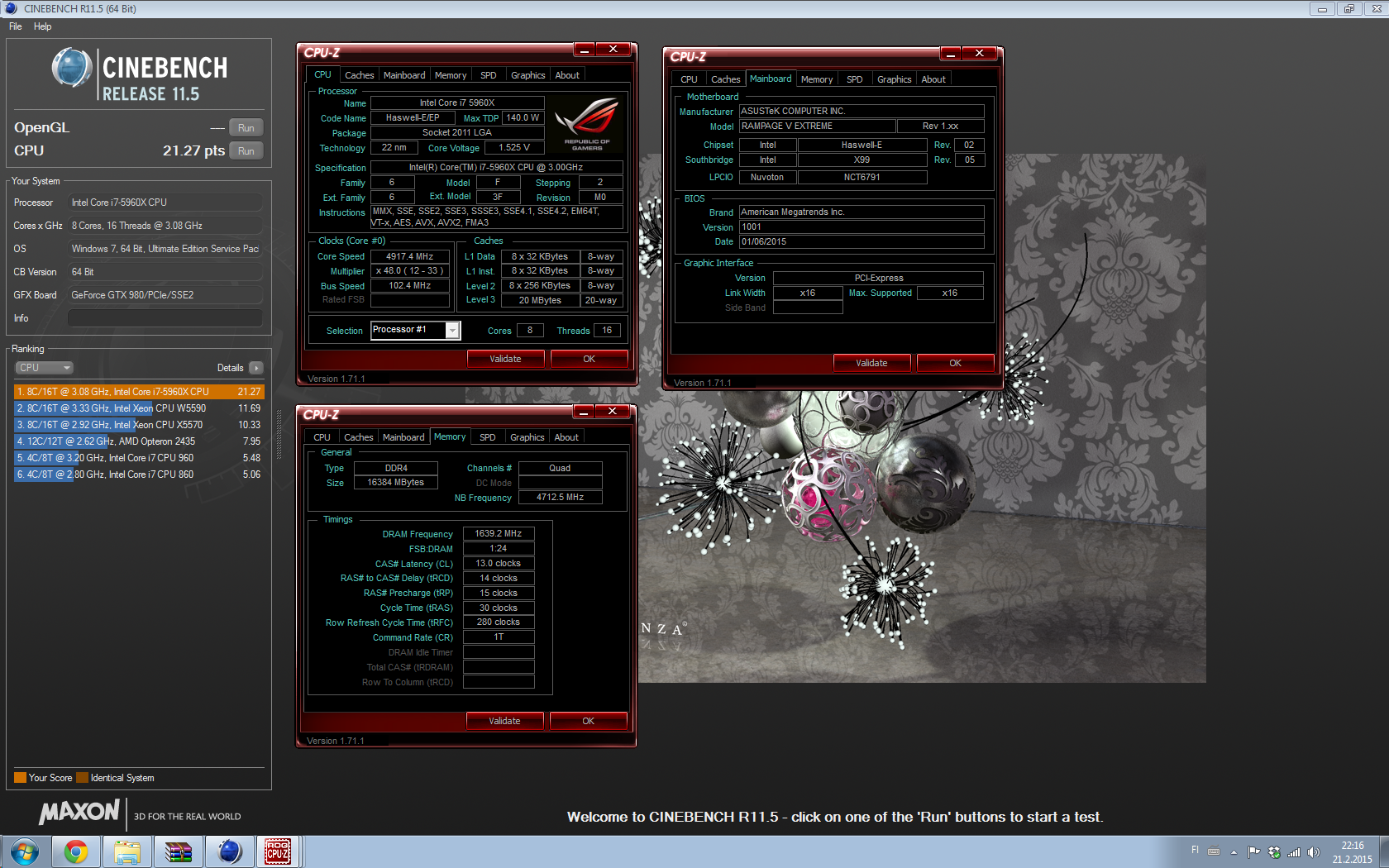Click the Core Speed value 4917.4 MHz
This screenshot has height=868, width=1389.
(x=410, y=256)
